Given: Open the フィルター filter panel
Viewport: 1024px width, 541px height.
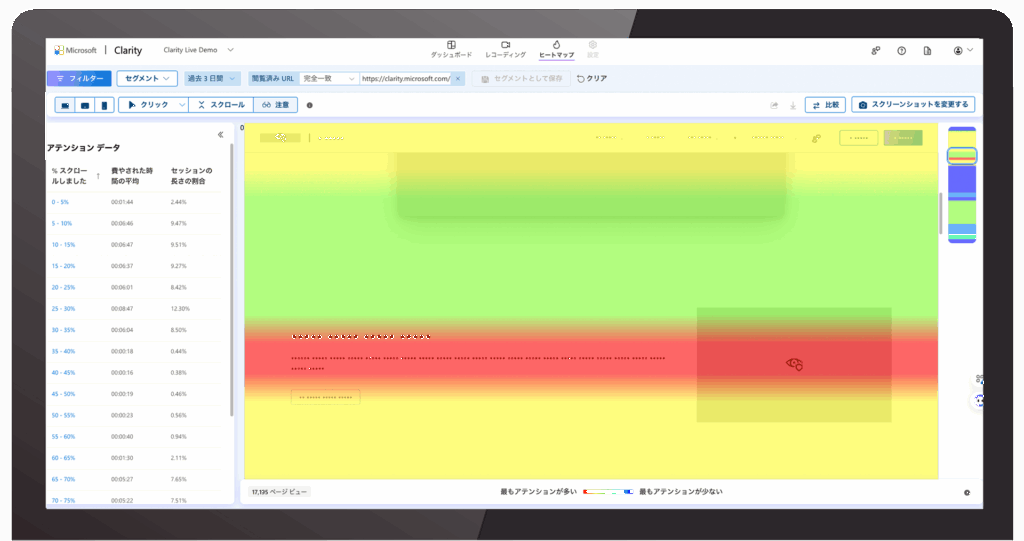Looking at the screenshot, I should click(80, 78).
